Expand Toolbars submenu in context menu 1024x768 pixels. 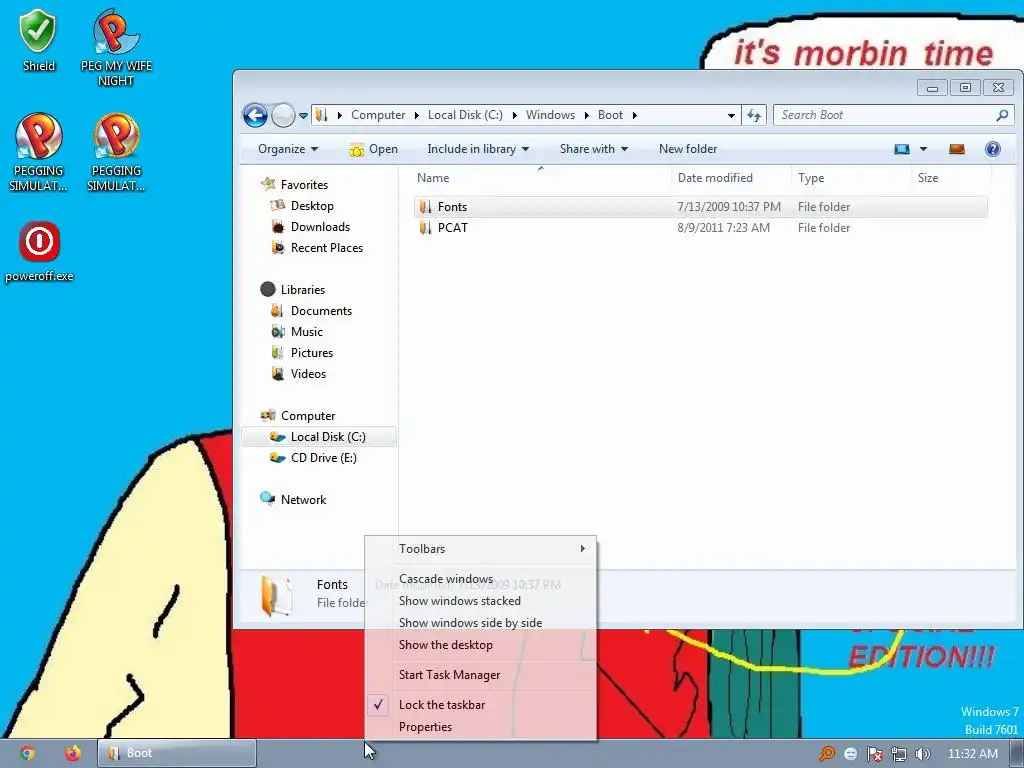481,549
